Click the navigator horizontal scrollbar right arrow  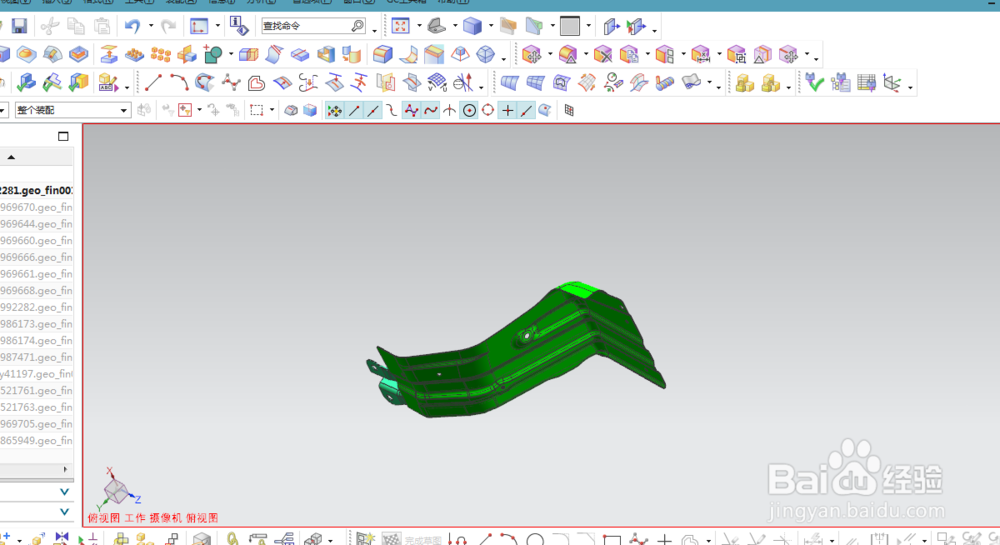[65, 469]
